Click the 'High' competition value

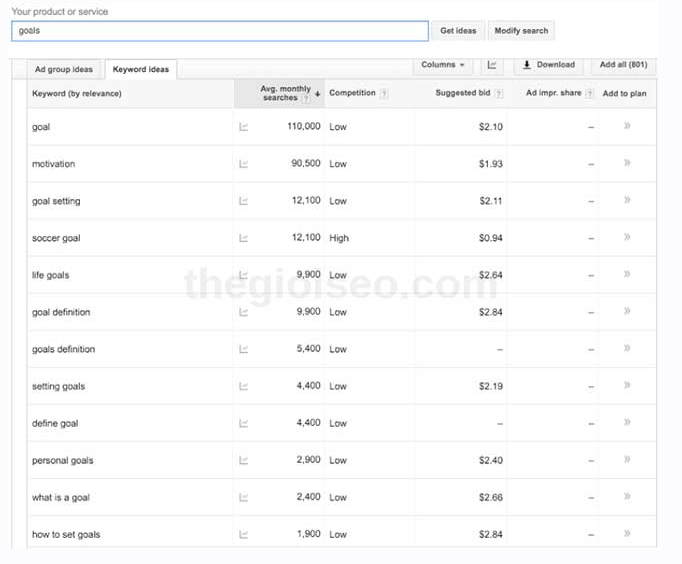339,238
